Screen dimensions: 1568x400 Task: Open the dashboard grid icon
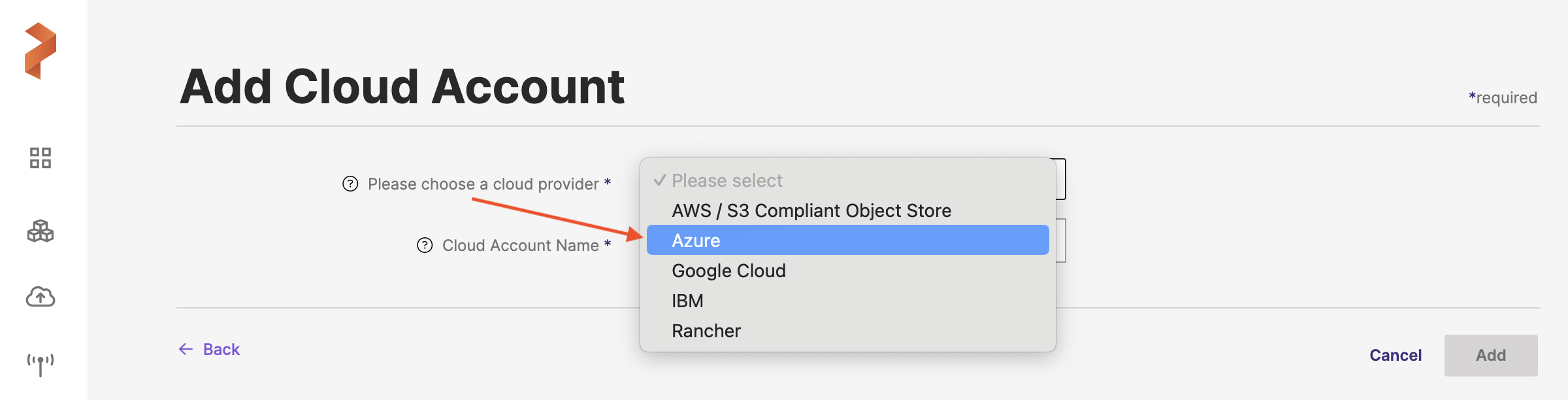click(41, 158)
